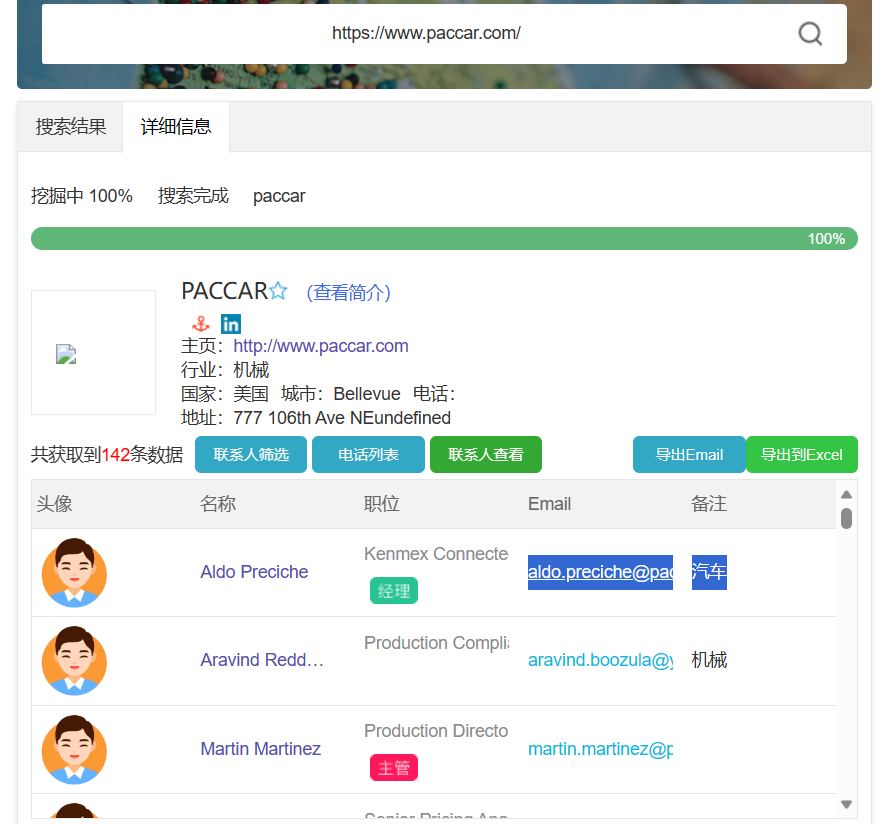Click Aravind Redd's avatar image
892x824 pixels.
pos(74,660)
